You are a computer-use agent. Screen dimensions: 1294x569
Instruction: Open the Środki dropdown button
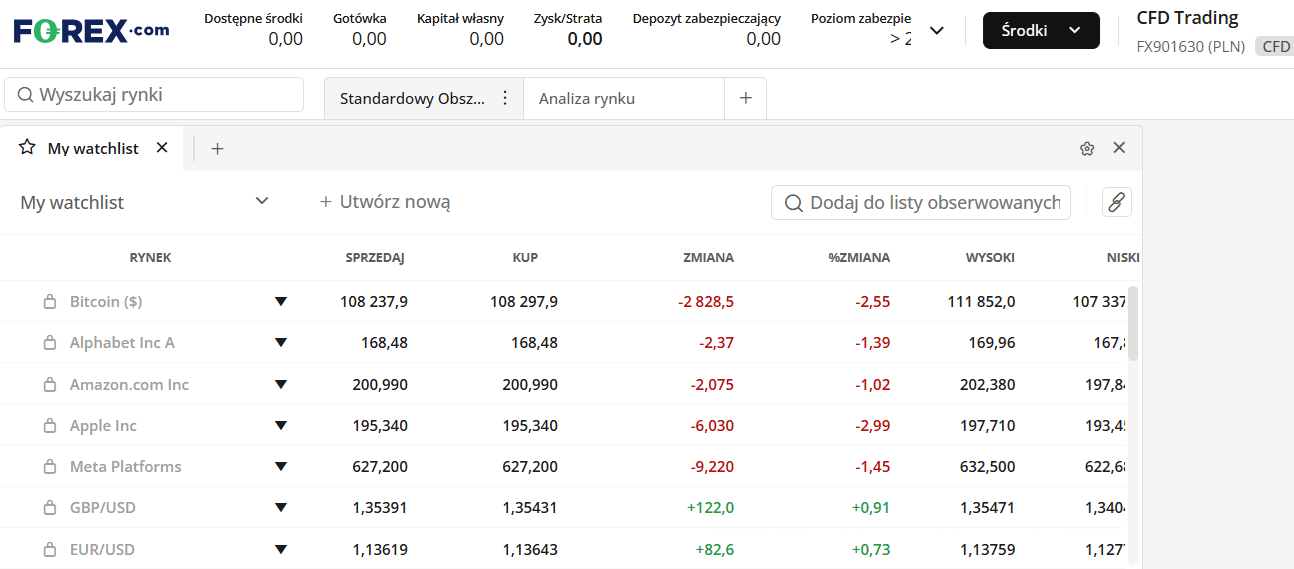click(x=1041, y=30)
